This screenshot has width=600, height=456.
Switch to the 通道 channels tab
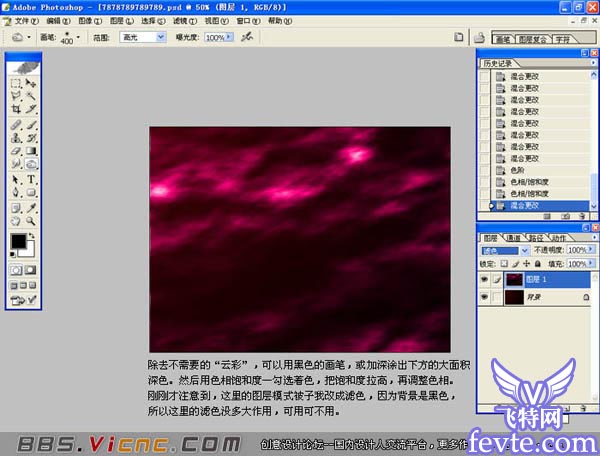[515, 238]
